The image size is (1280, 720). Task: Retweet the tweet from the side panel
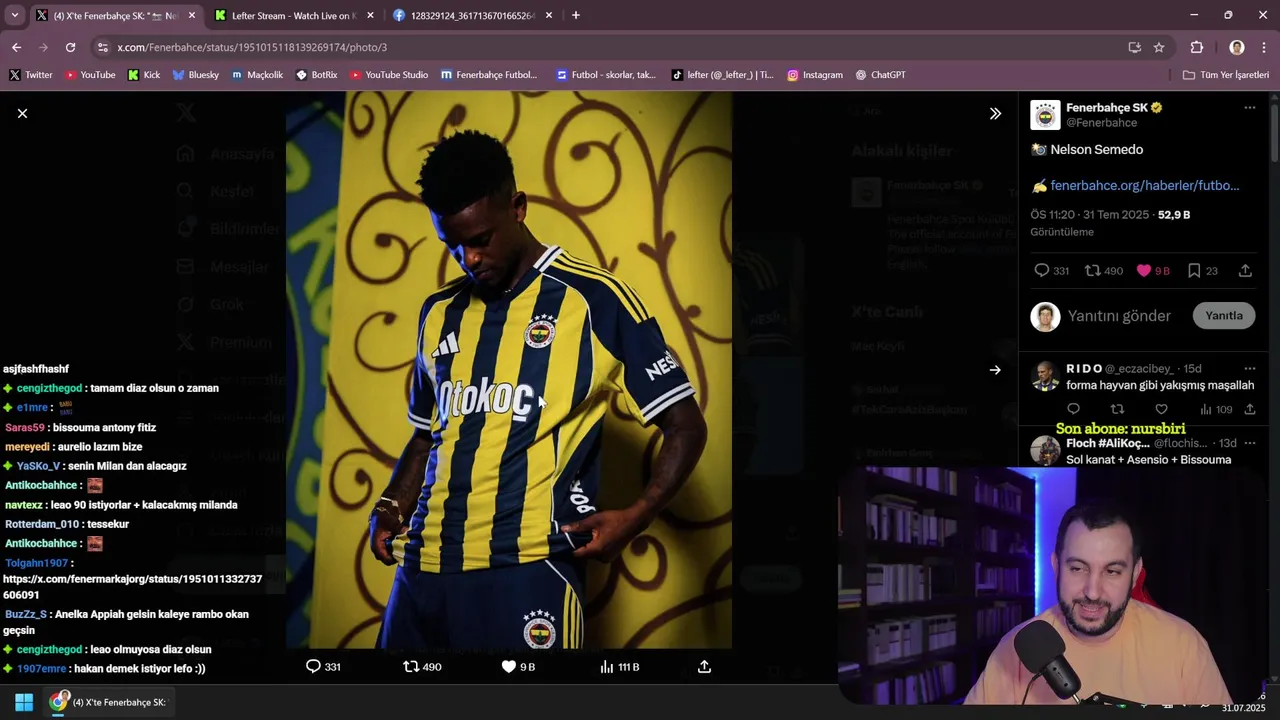point(1093,271)
